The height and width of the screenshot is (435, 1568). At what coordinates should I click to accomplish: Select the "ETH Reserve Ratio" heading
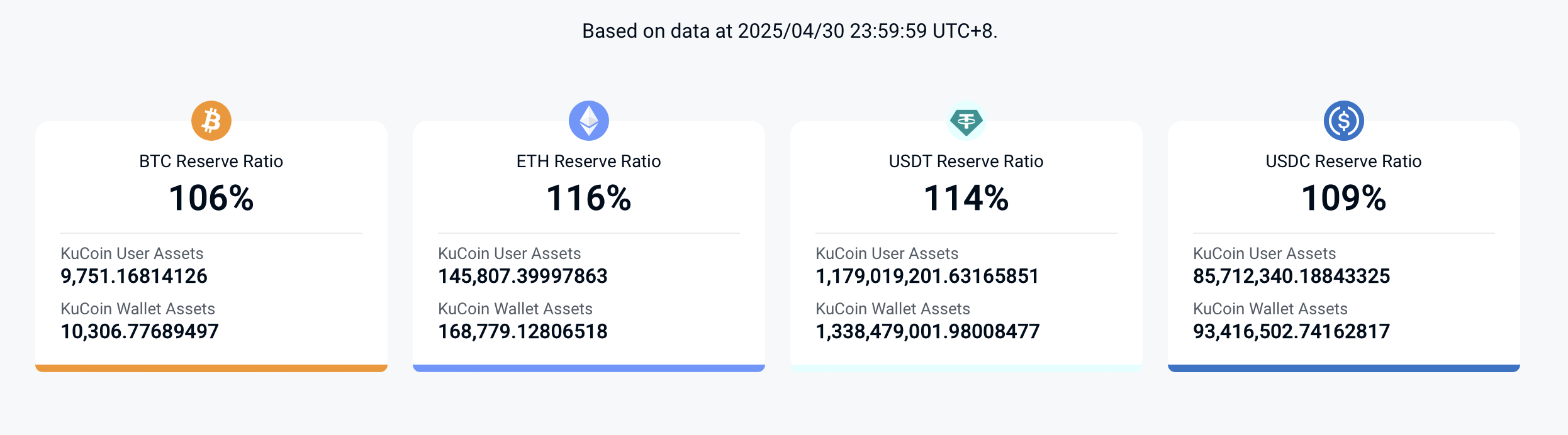589,162
